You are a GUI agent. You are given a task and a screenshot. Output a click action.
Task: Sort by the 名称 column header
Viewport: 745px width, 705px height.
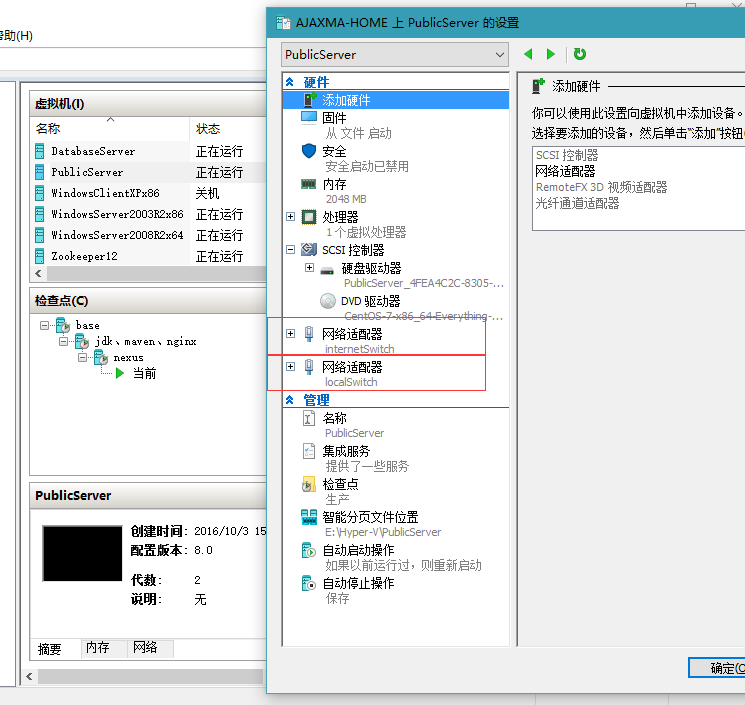[110, 129]
